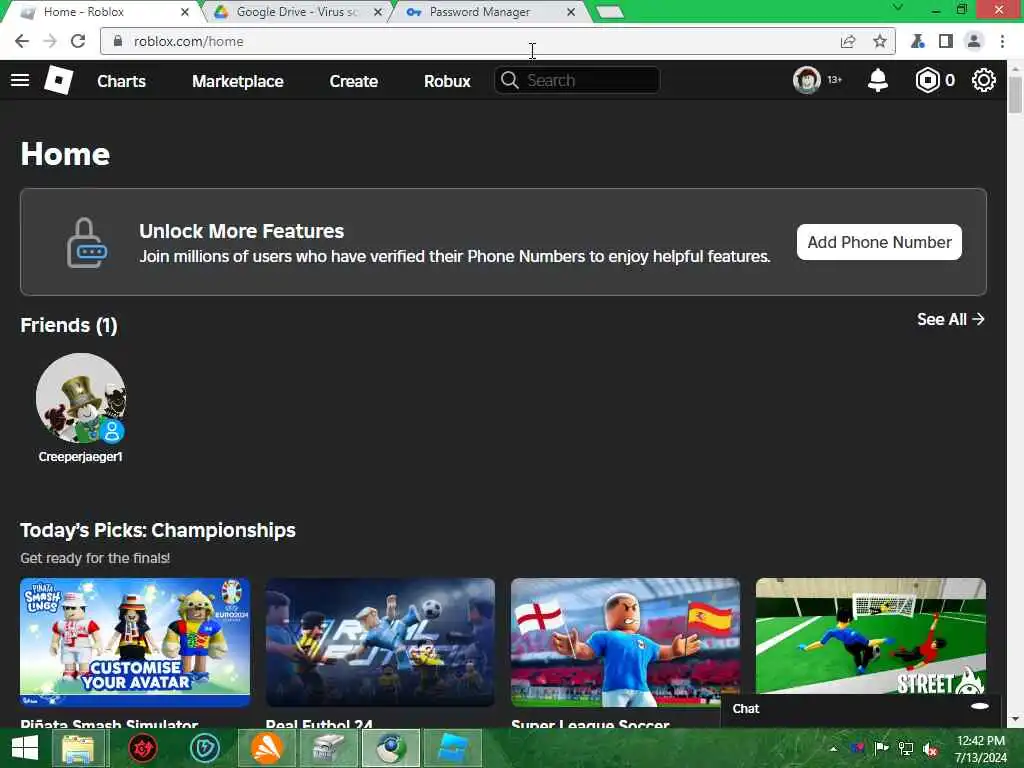
Task: Open the Super League Soccer thumbnail
Action: (x=626, y=642)
